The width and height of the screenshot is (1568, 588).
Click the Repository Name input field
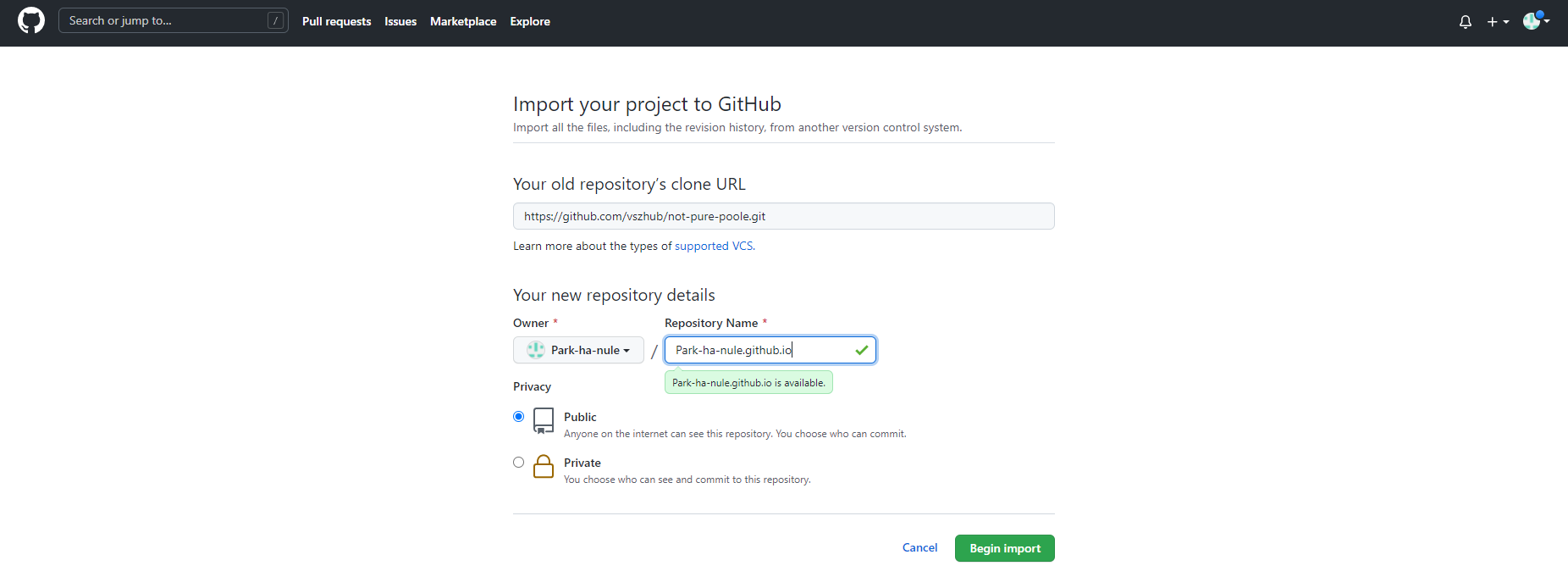click(770, 350)
